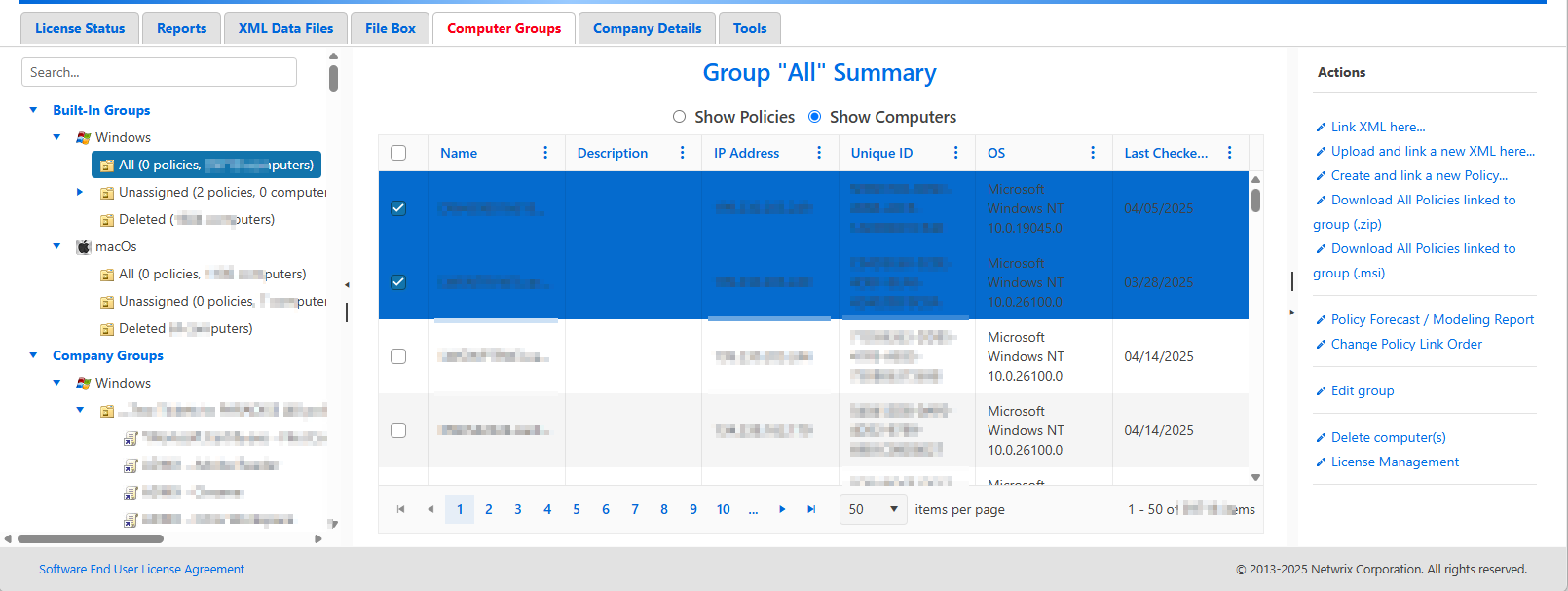Click the group Search input field

point(159,72)
